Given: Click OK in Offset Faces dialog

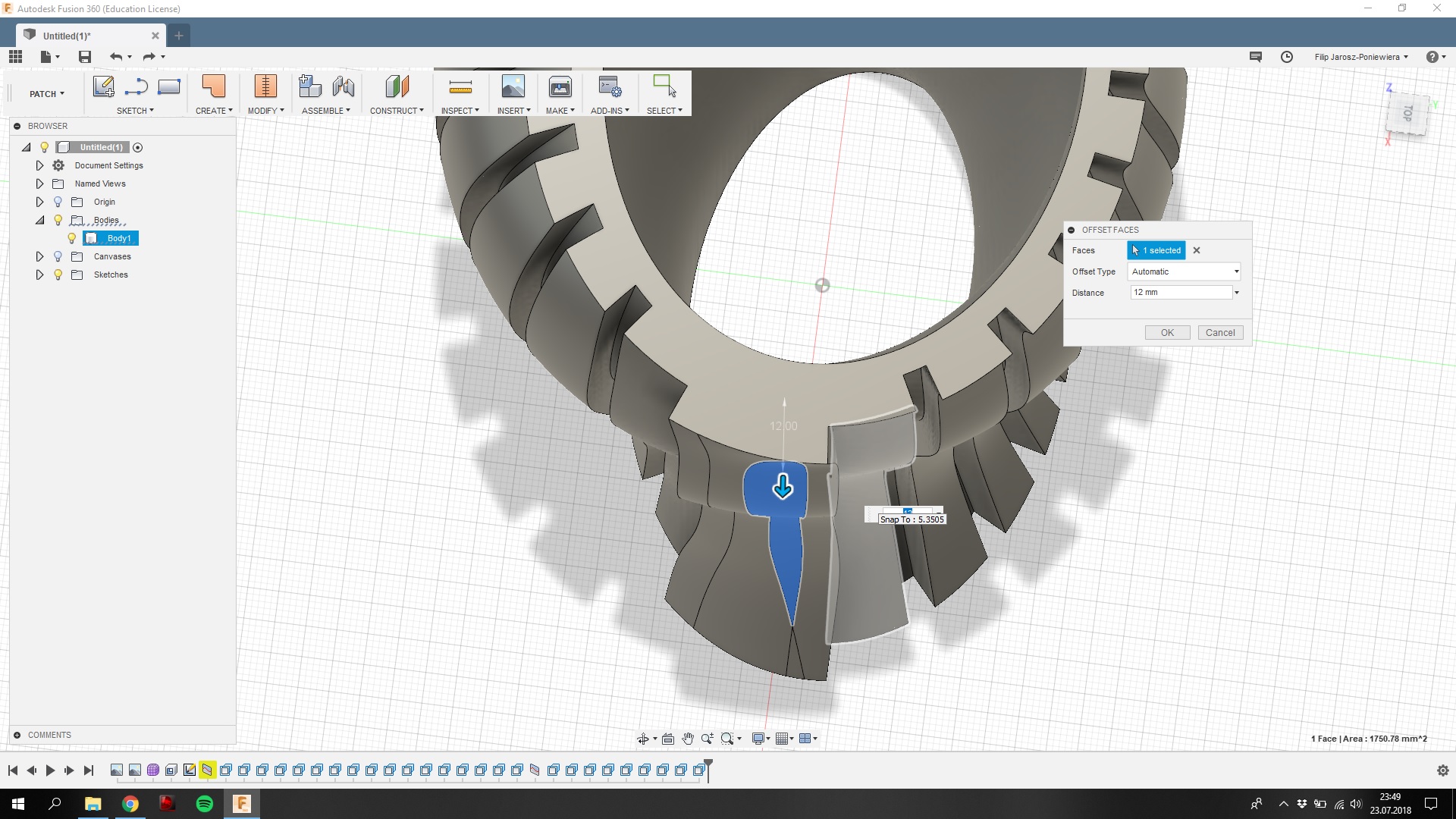Looking at the screenshot, I should point(1167,333).
